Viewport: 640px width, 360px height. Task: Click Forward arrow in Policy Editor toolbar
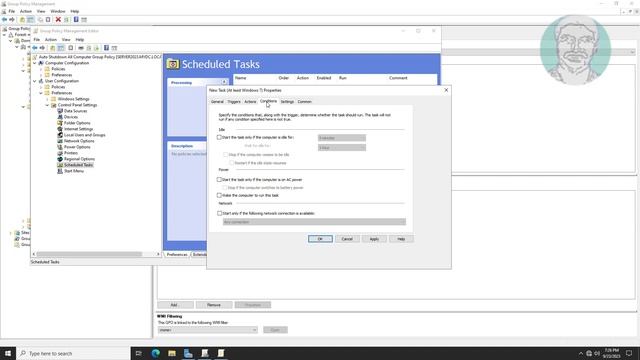(x=42, y=48)
